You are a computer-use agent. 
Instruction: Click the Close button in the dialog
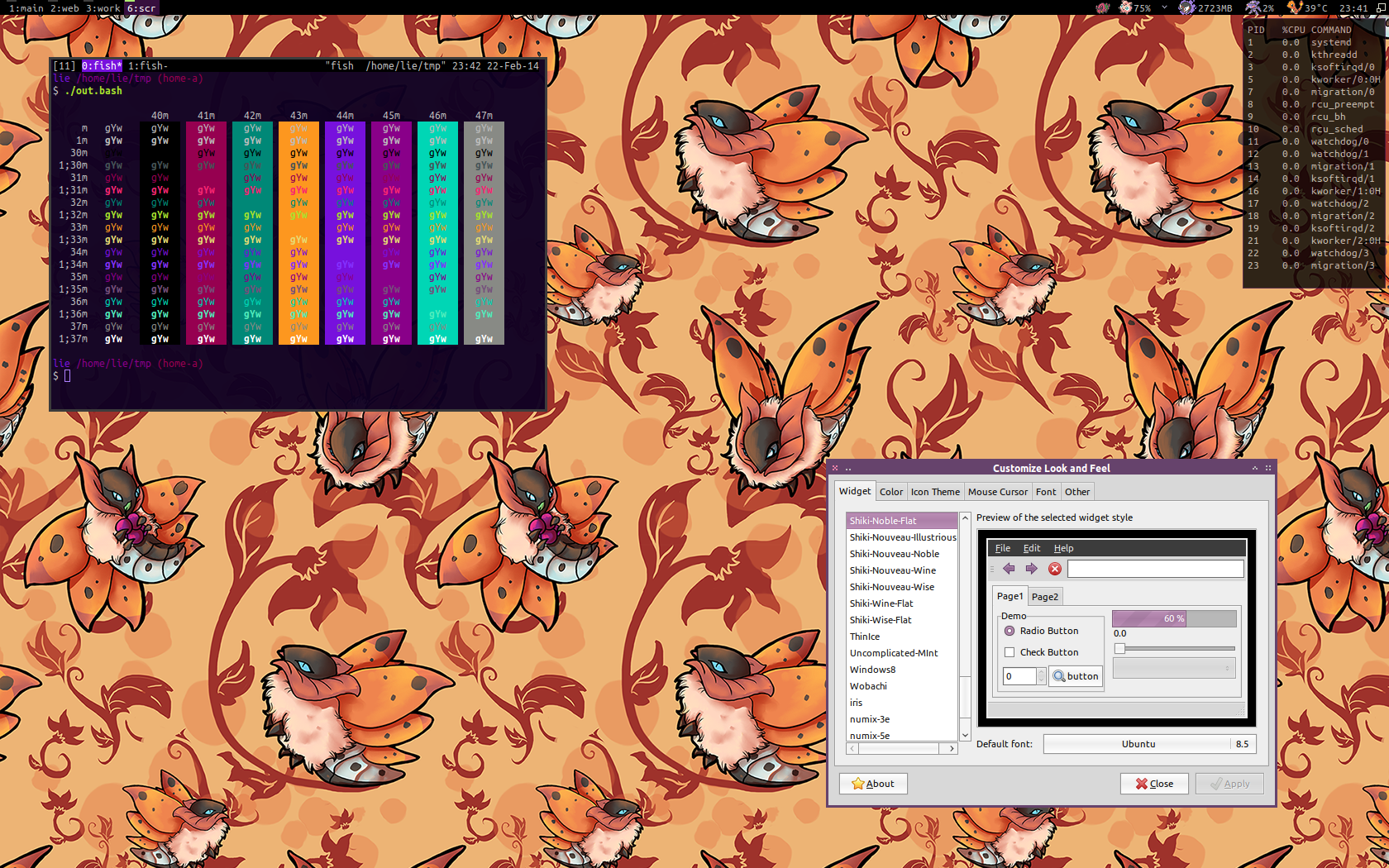point(1154,784)
